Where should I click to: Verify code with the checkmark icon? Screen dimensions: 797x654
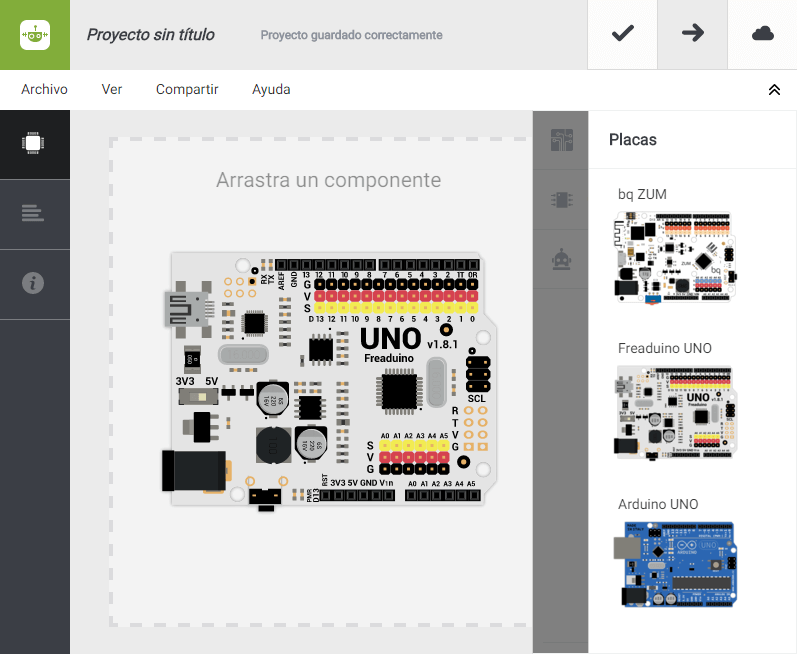point(623,34)
